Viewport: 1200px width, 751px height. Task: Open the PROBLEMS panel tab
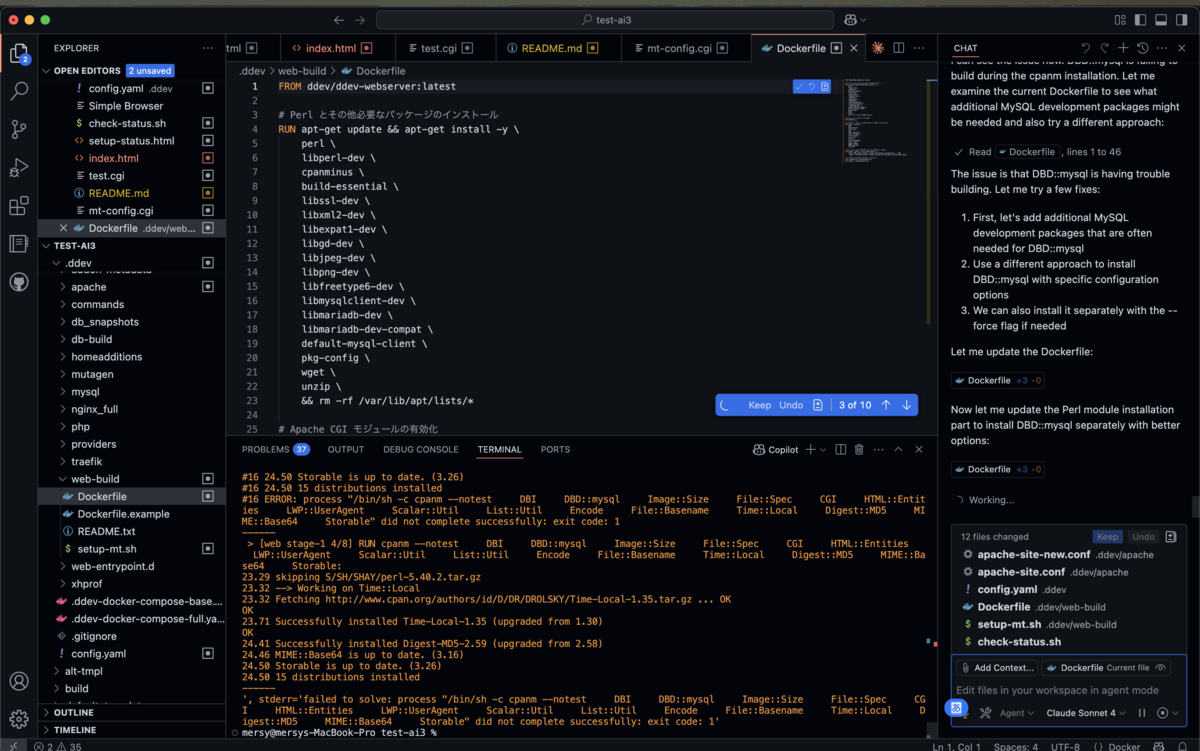tap(275, 450)
